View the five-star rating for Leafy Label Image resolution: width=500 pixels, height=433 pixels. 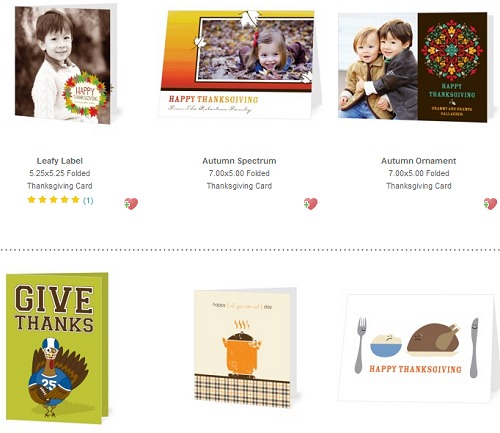[54, 200]
